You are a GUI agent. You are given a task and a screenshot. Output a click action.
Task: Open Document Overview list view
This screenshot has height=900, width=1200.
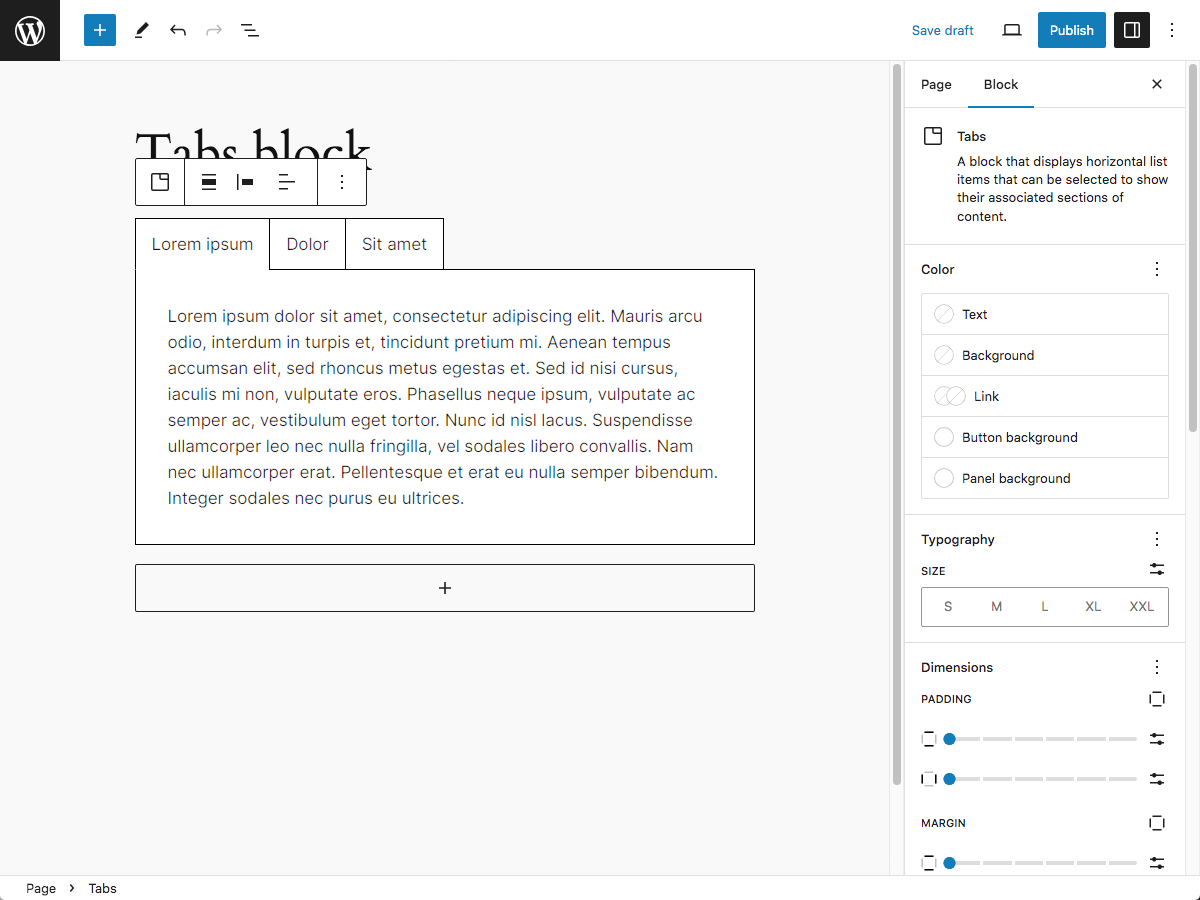coord(250,30)
